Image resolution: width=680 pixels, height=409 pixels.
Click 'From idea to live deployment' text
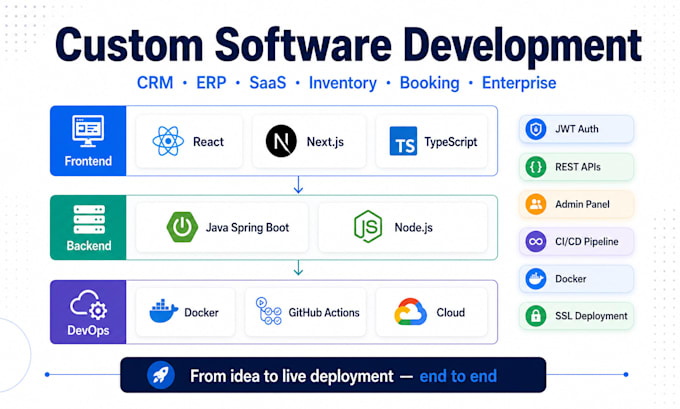[292, 376]
